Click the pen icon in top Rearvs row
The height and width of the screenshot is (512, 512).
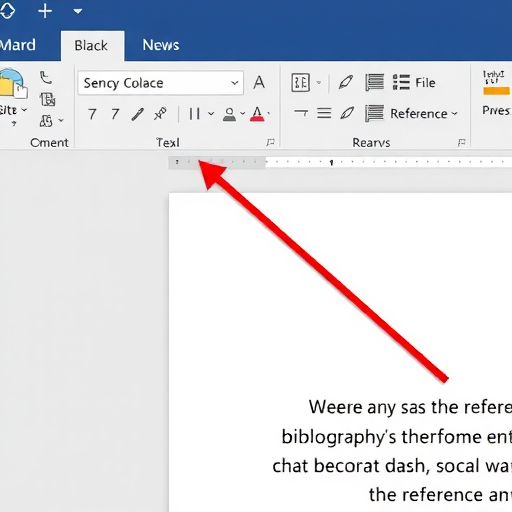coord(346,82)
